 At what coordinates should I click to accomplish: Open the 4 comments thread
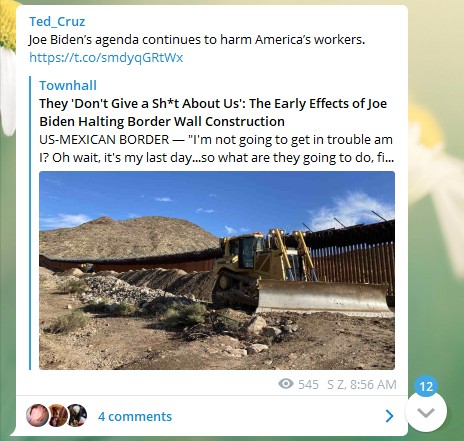tap(135, 416)
